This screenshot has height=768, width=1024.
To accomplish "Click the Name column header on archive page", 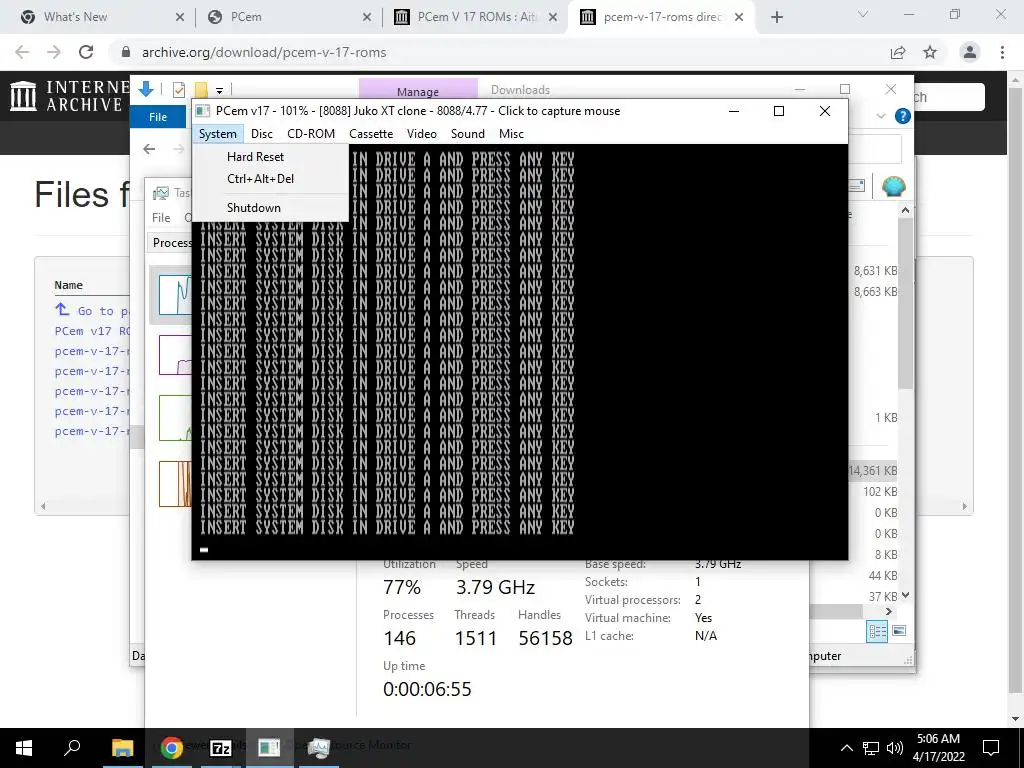I will coord(69,285).
